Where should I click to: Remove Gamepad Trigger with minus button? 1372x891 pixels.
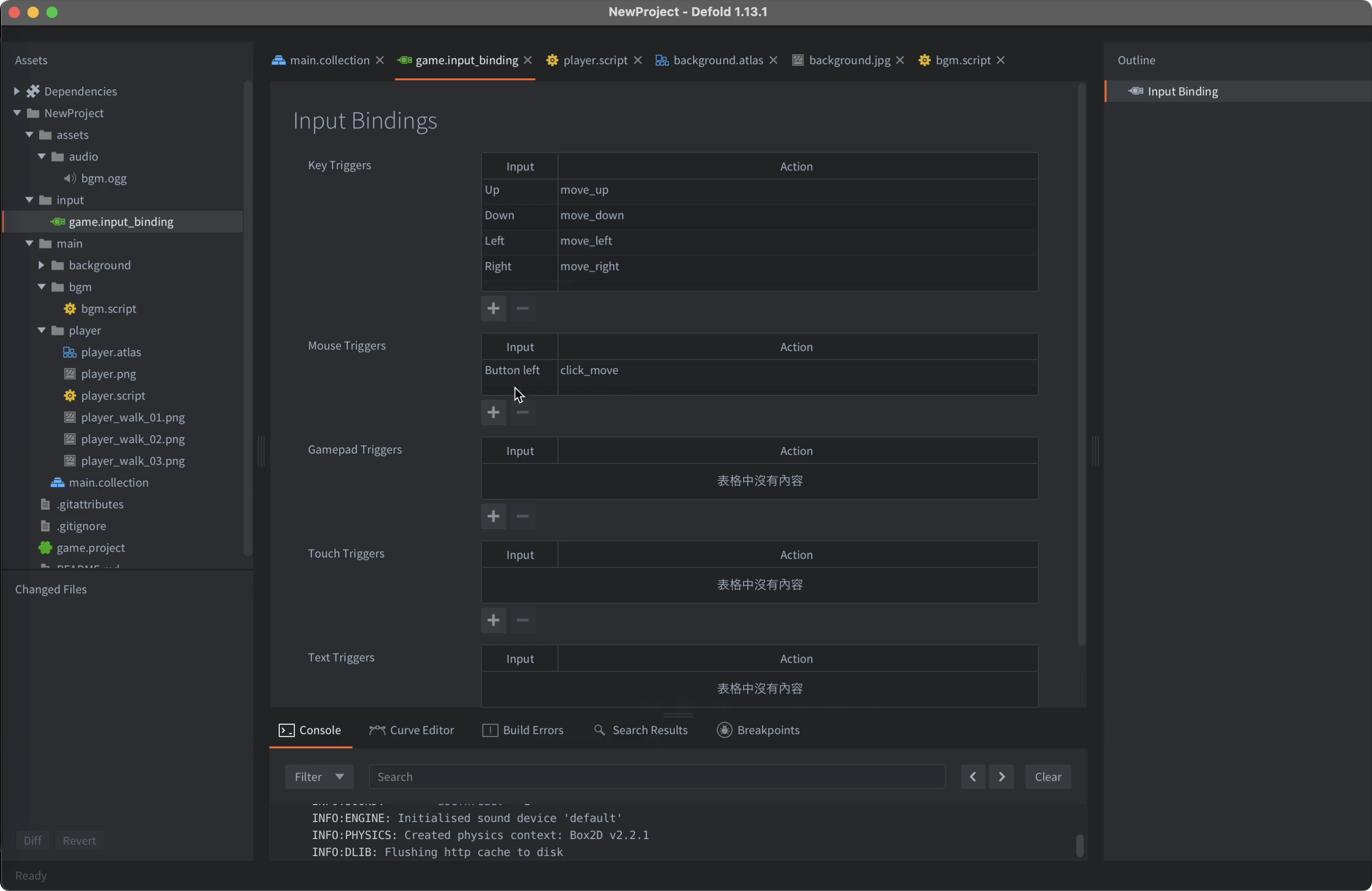coord(523,516)
